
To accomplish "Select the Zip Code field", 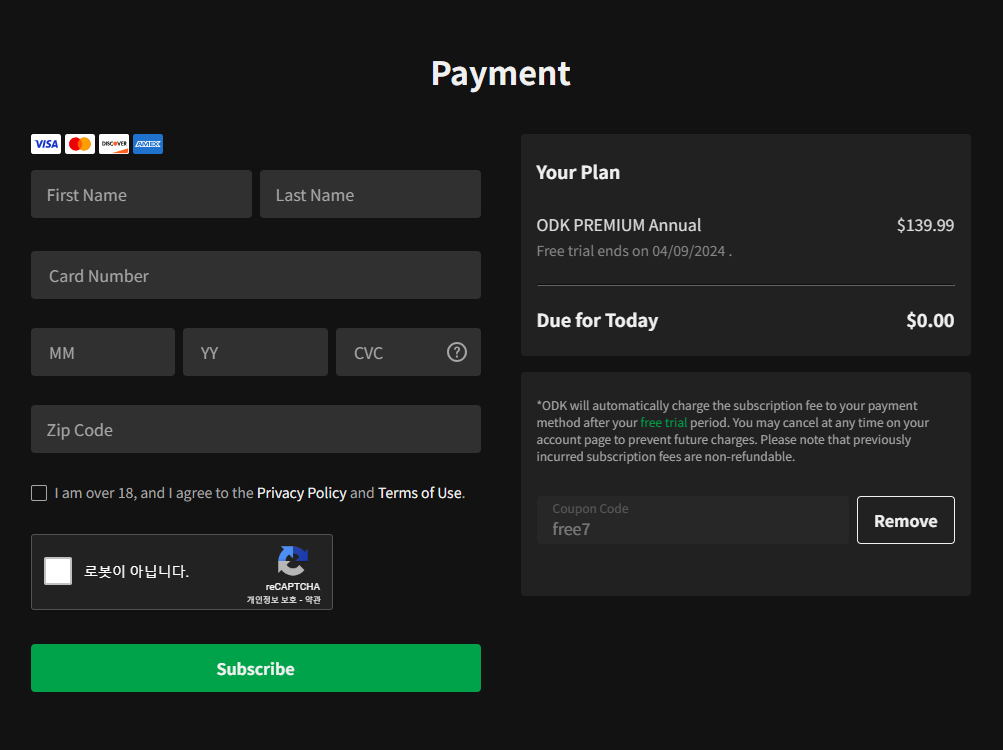I will coord(256,429).
